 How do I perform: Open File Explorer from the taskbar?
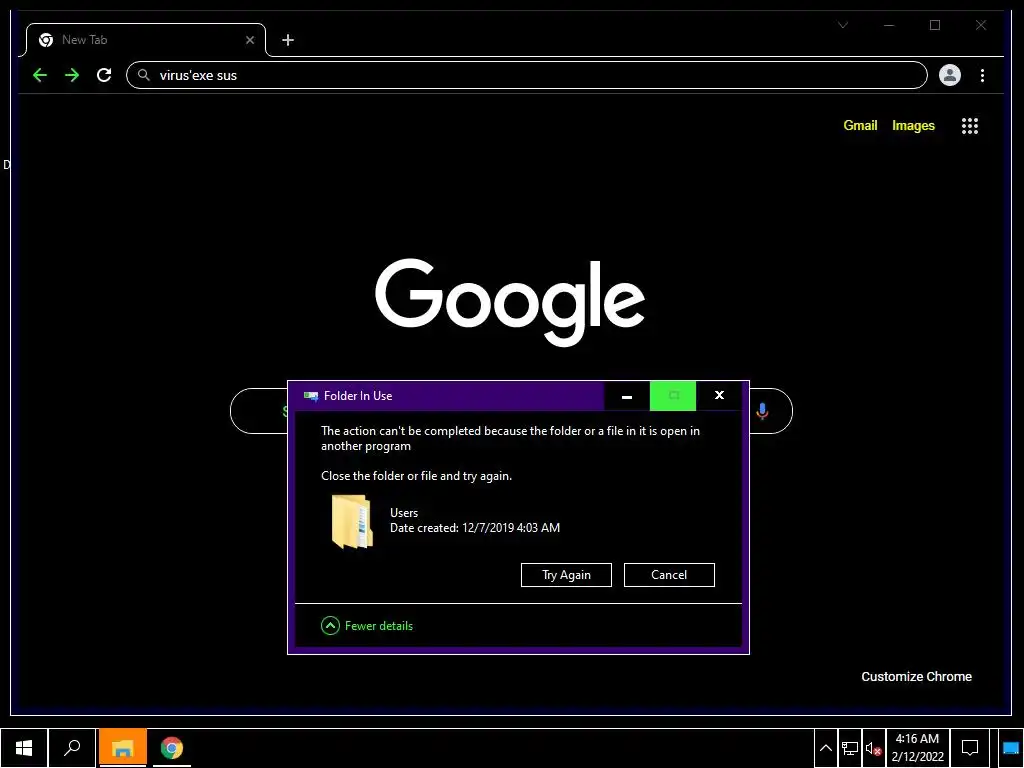pos(122,748)
